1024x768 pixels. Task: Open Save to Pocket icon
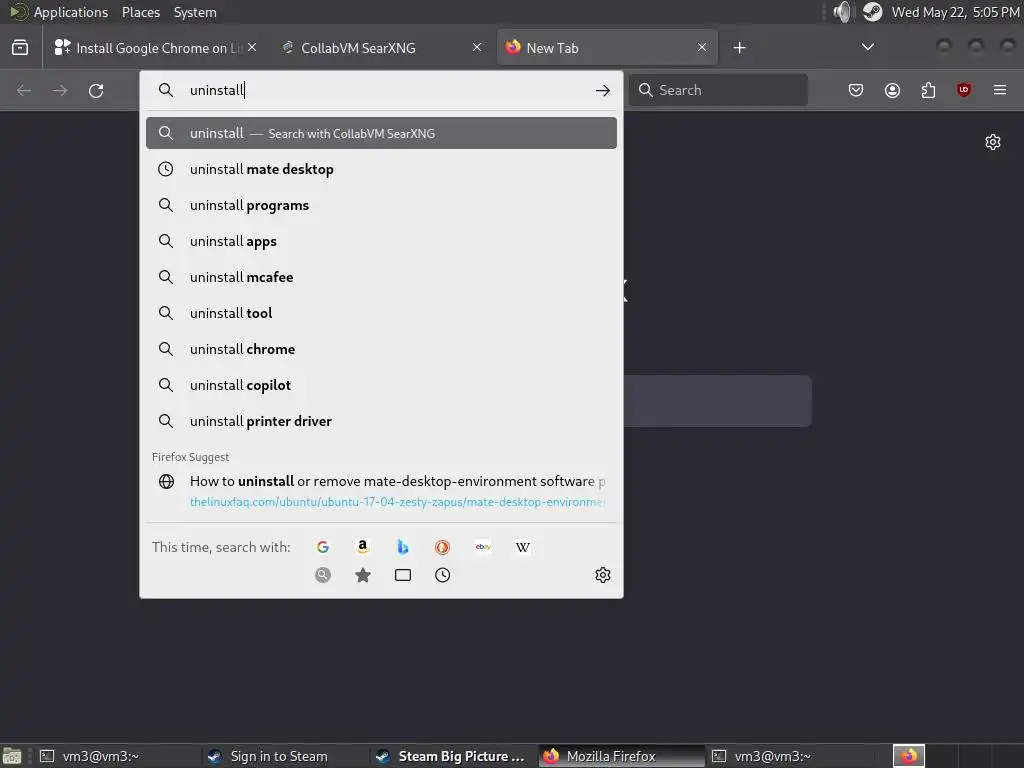(x=856, y=90)
